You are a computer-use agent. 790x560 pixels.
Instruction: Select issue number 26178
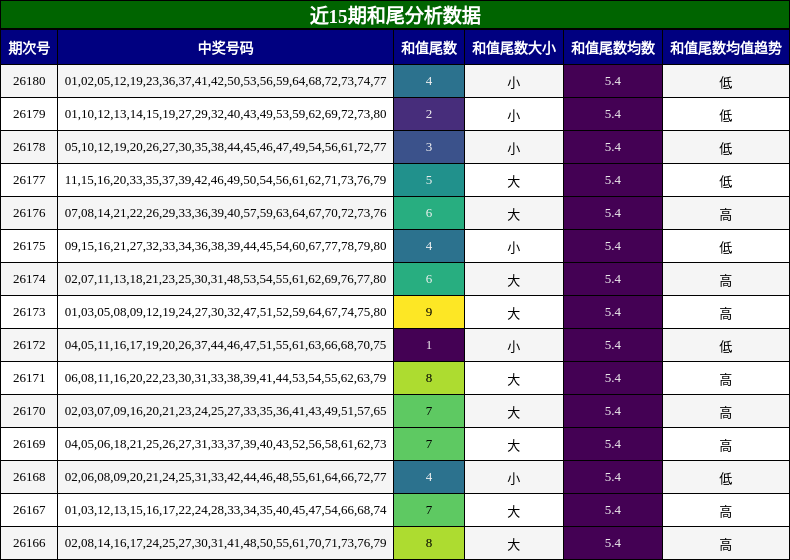tap(29, 147)
